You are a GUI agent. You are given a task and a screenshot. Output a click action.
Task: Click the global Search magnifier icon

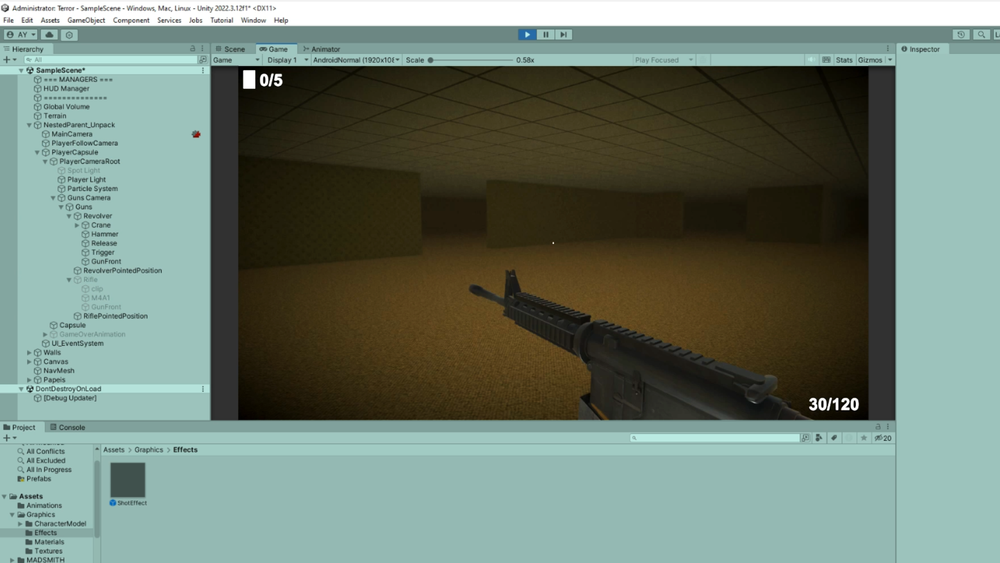[x=981, y=34]
